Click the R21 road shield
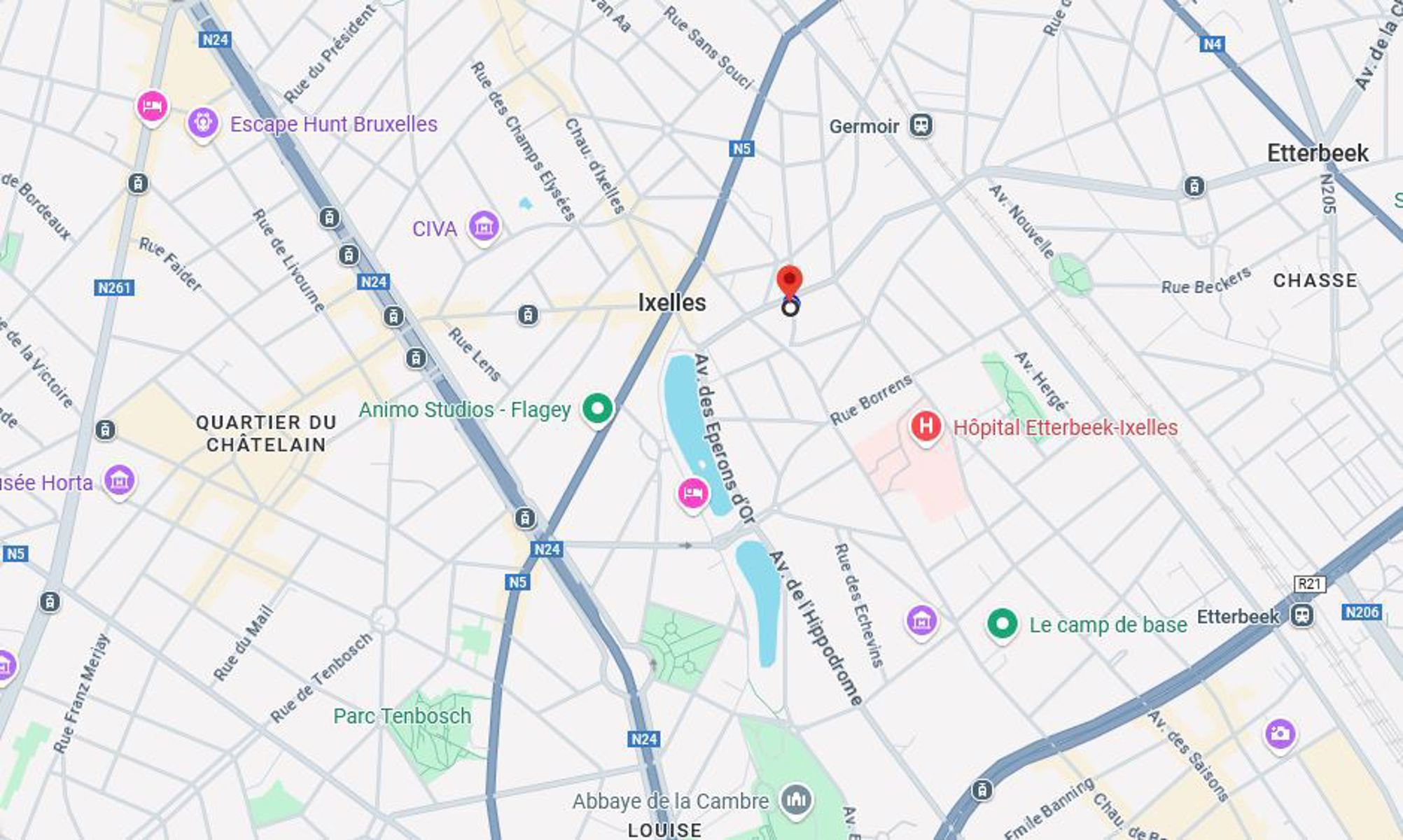This screenshot has height=840, width=1403. pos(1309,584)
